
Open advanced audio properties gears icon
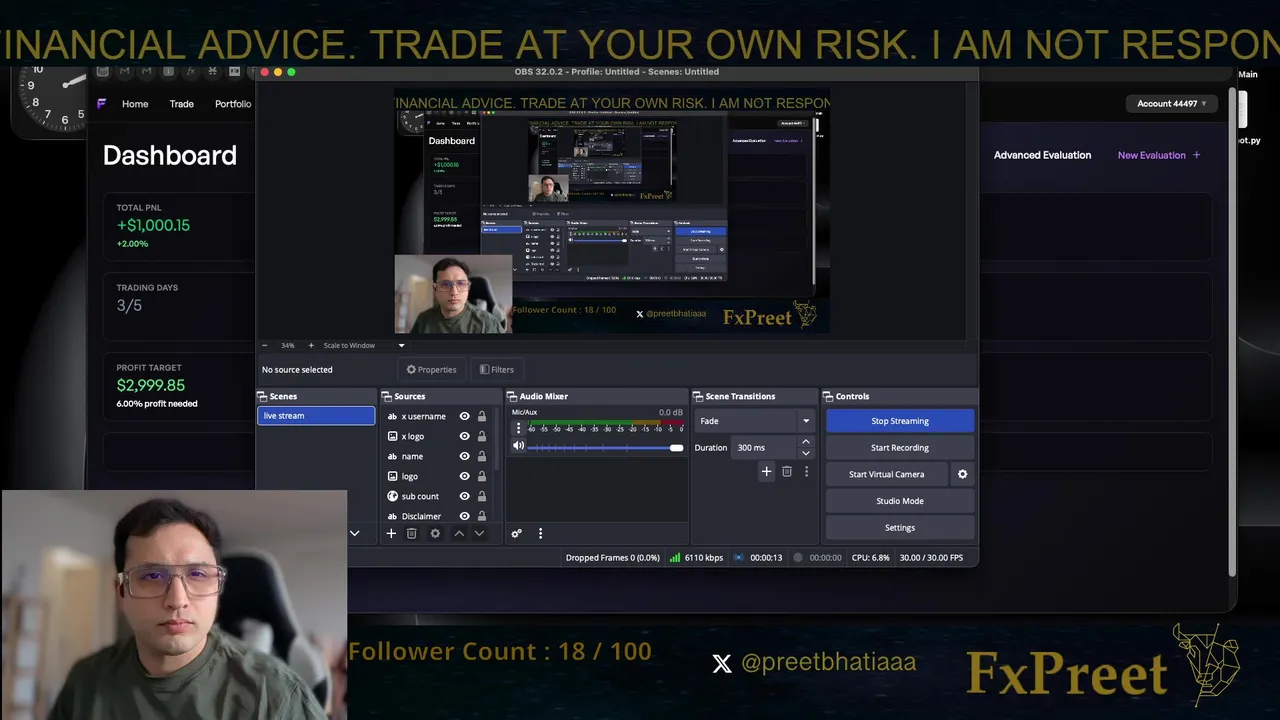point(517,534)
